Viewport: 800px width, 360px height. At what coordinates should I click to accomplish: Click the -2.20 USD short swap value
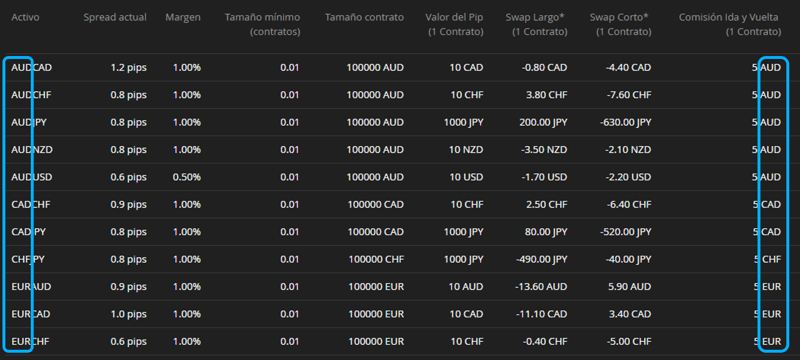[x=629, y=177]
